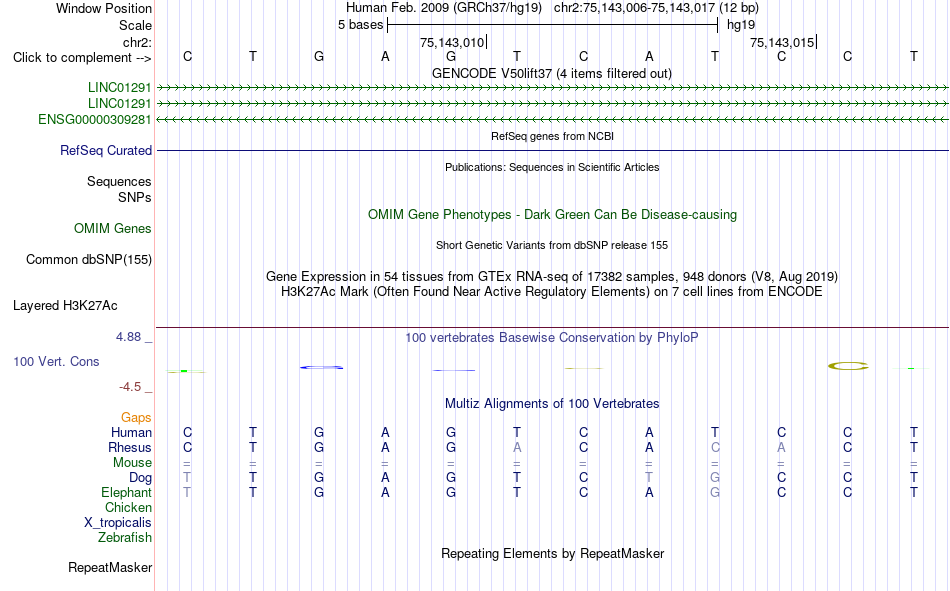
Task: Open the lower LINC01291 gene label
Action: [119, 104]
